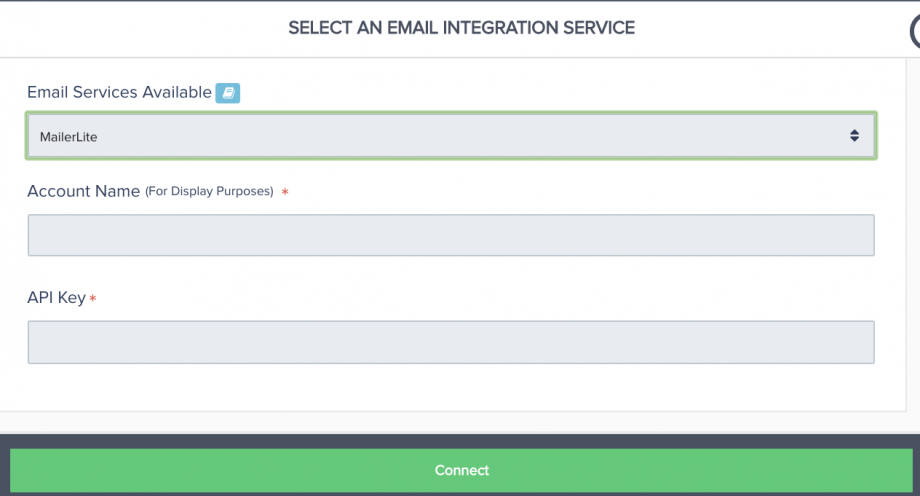Click the "Account Name" field label
The width and height of the screenshot is (920, 496).
click(x=83, y=191)
